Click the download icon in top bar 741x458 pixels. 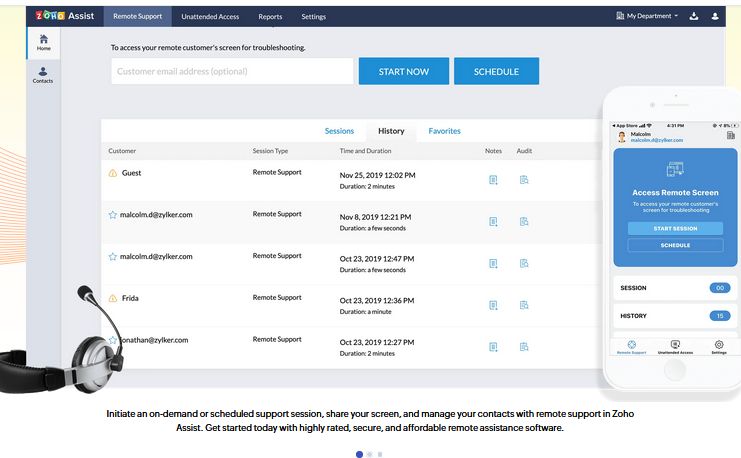tap(694, 16)
